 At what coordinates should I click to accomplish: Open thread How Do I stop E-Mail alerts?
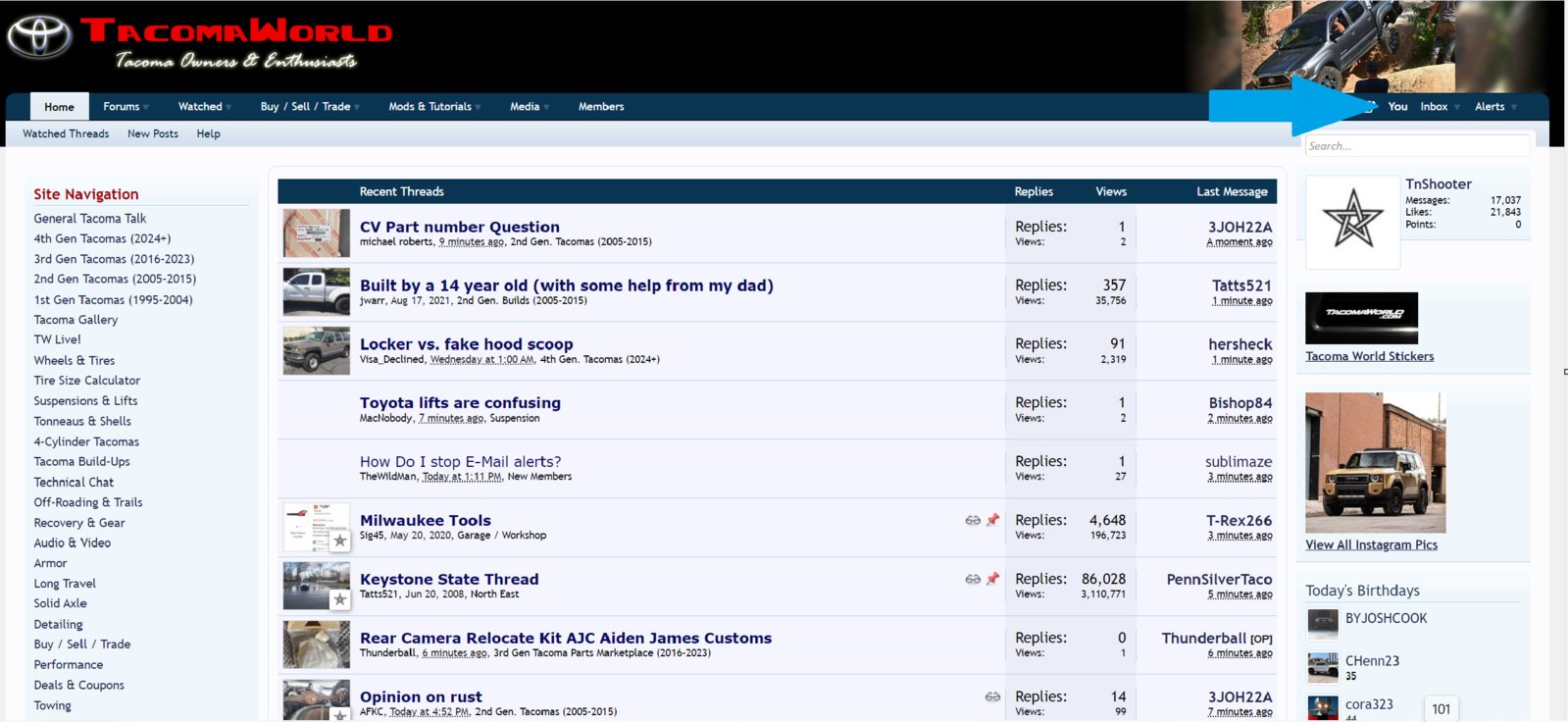tap(460, 462)
